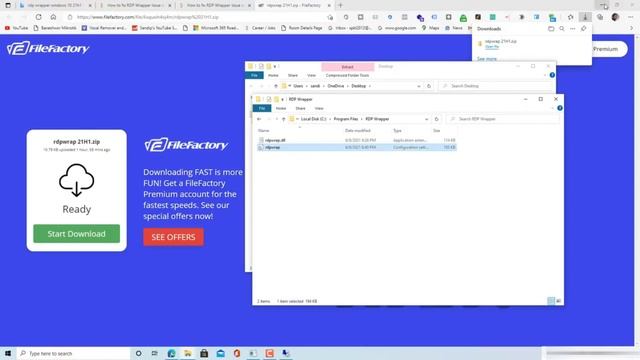The image size is (640, 360).
Task: Go to the browser home page
Action: click(x=53, y=17)
